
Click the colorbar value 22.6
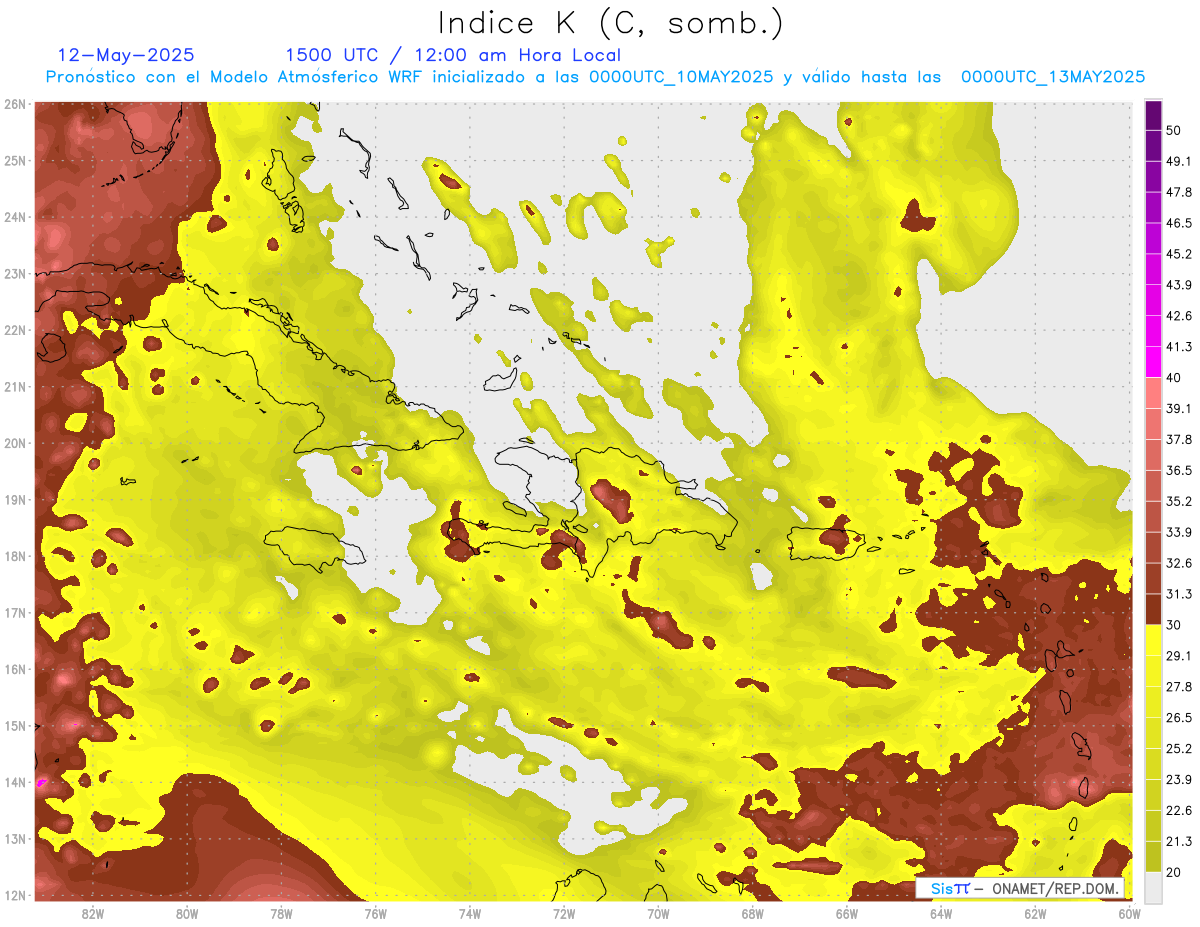click(x=1179, y=811)
